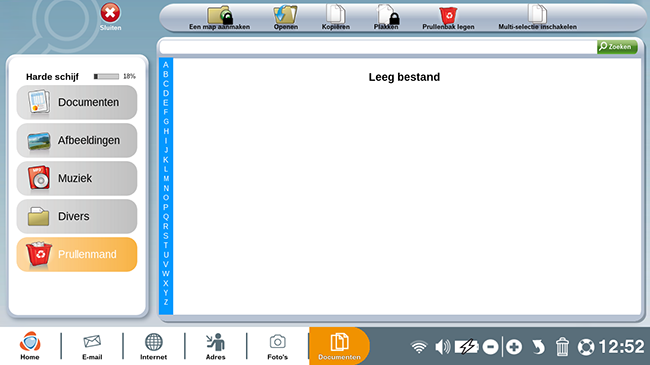Click the Leeg bestand message
Image resolution: width=650 pixels, height=365 pixels.
point(404,77)
